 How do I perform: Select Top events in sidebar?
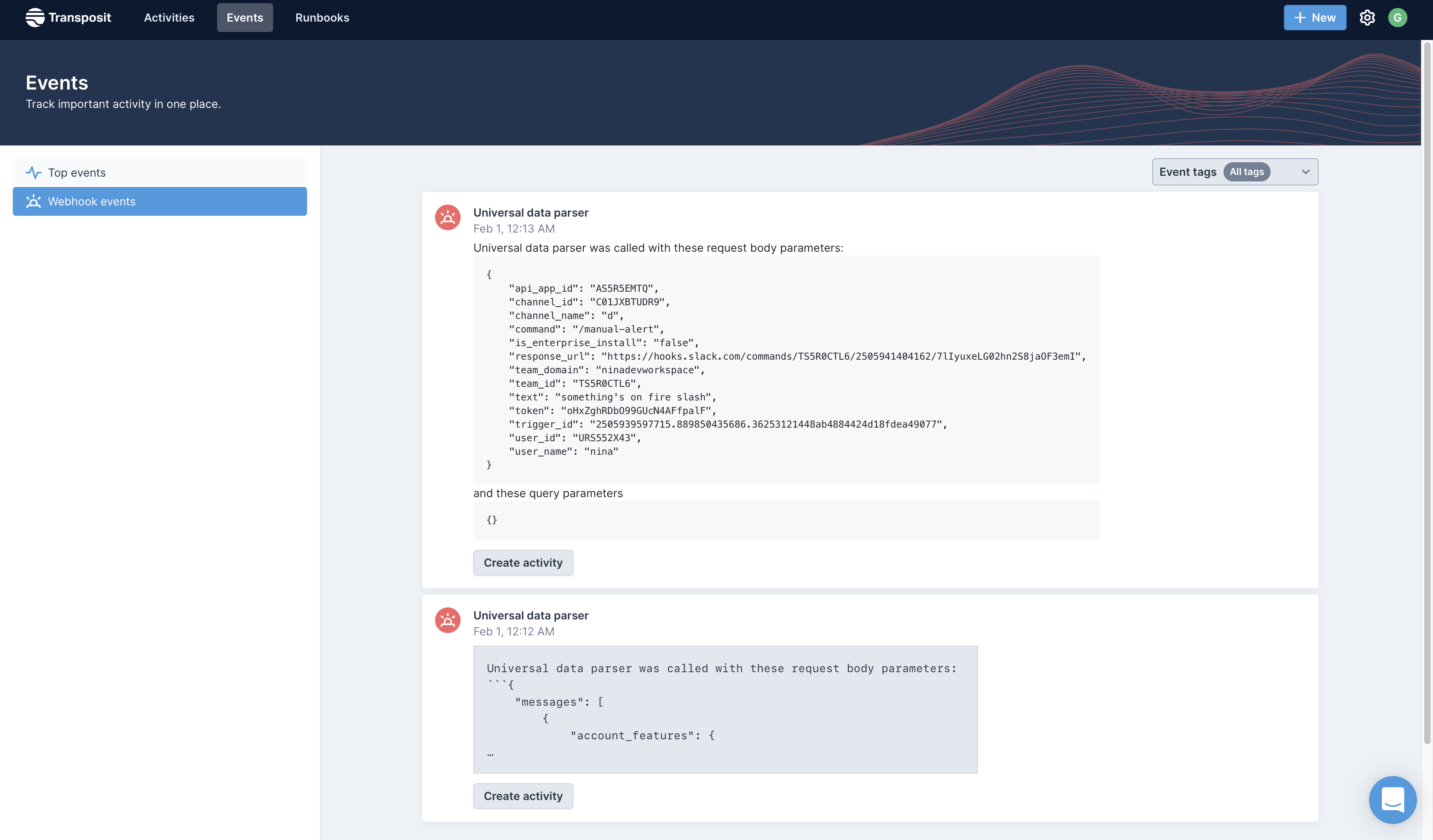click(159, 173)
